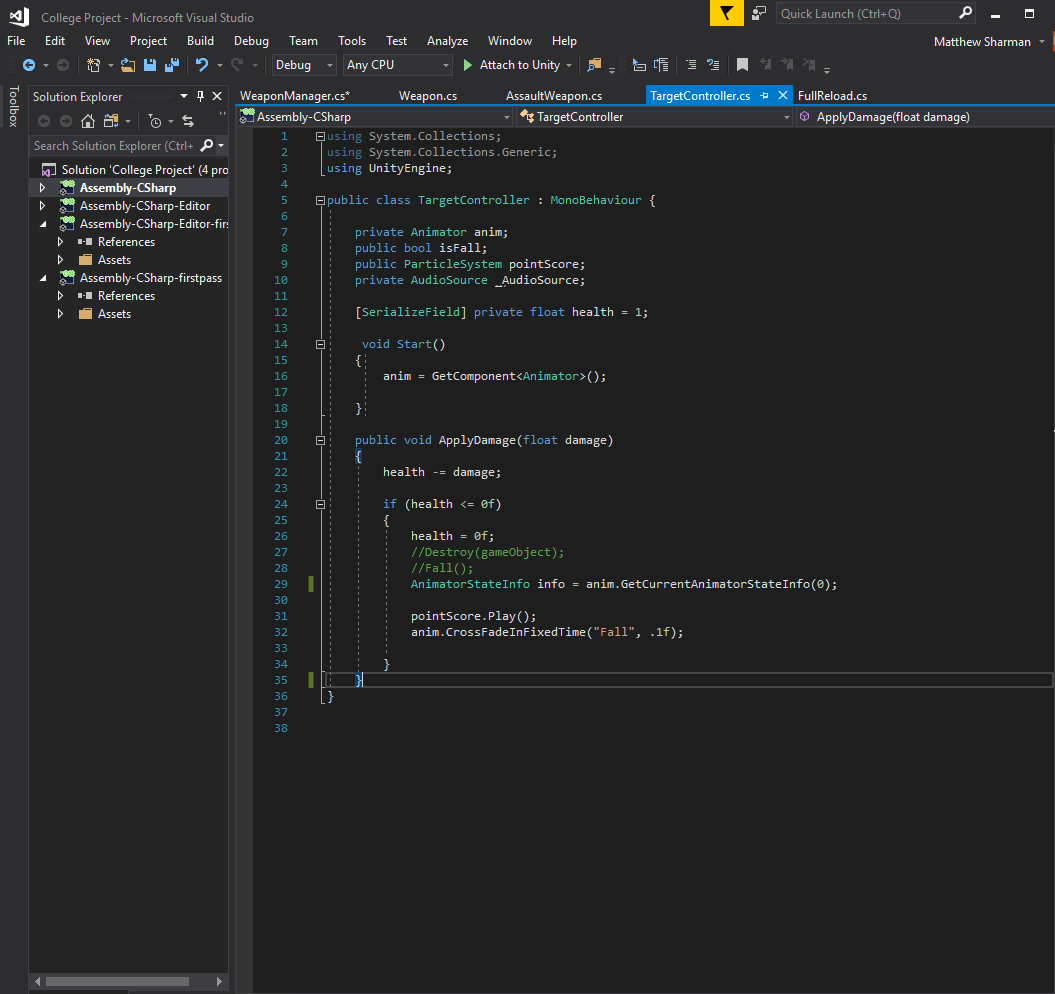Toggle pin on TargetController.cs tab
Viewport: 1055px width, 994px height.
tap(764, 96)
